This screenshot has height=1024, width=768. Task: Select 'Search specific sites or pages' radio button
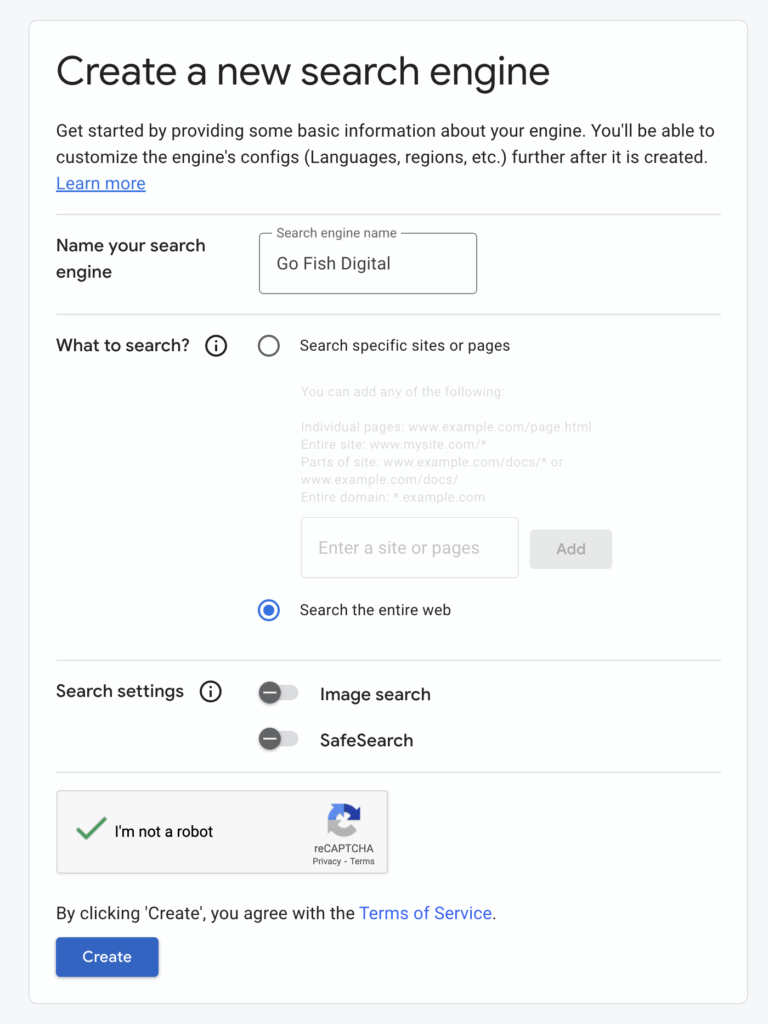coord(269,346)
